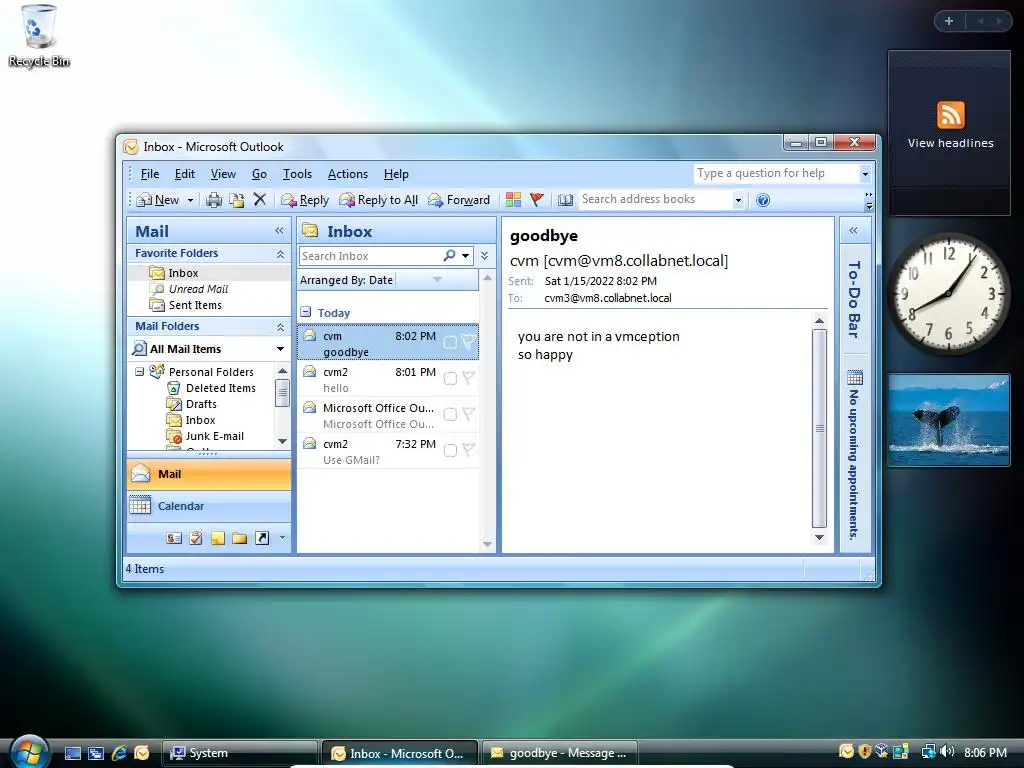Open the Help menu
Screen dimensions: 1024x768
click(396, 174)
